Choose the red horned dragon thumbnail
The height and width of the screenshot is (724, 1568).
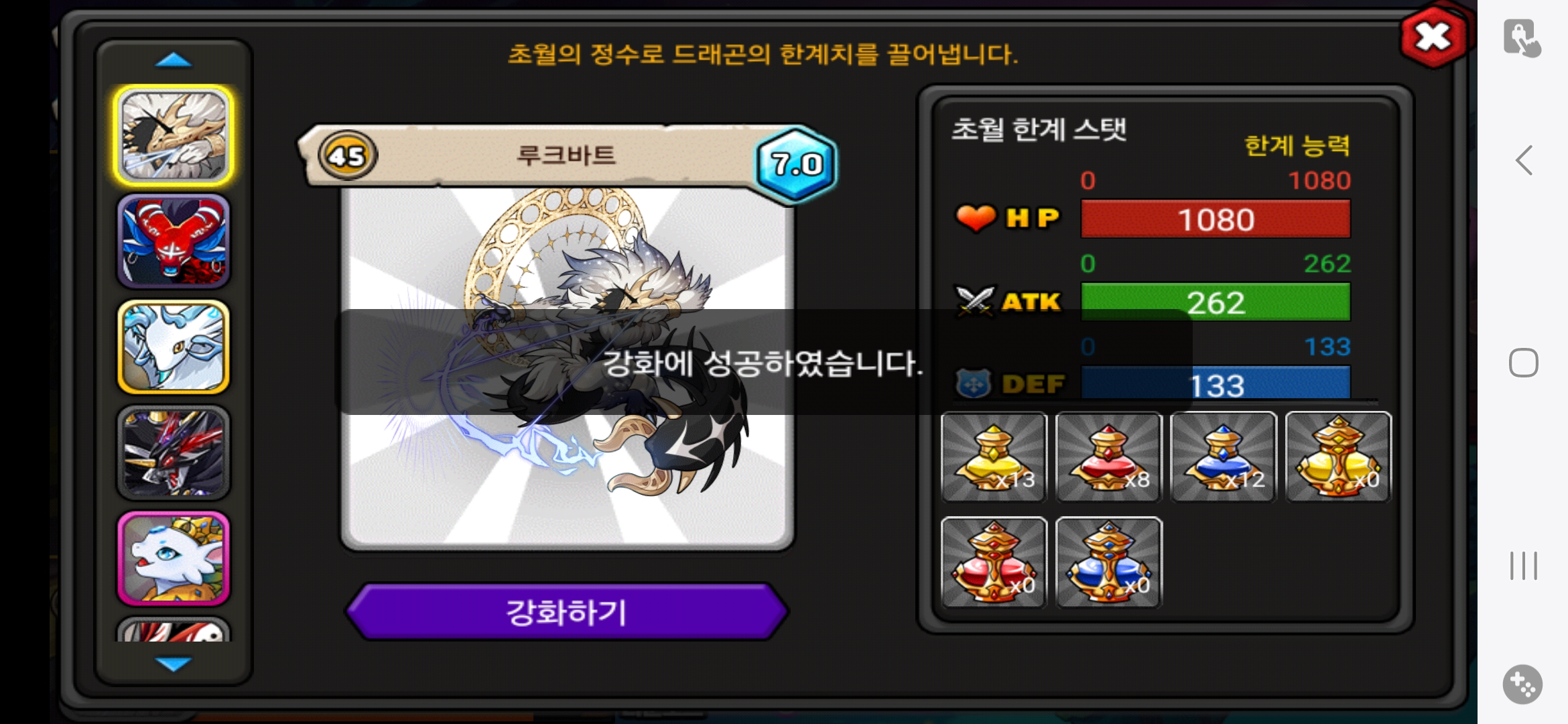point(174,241)
